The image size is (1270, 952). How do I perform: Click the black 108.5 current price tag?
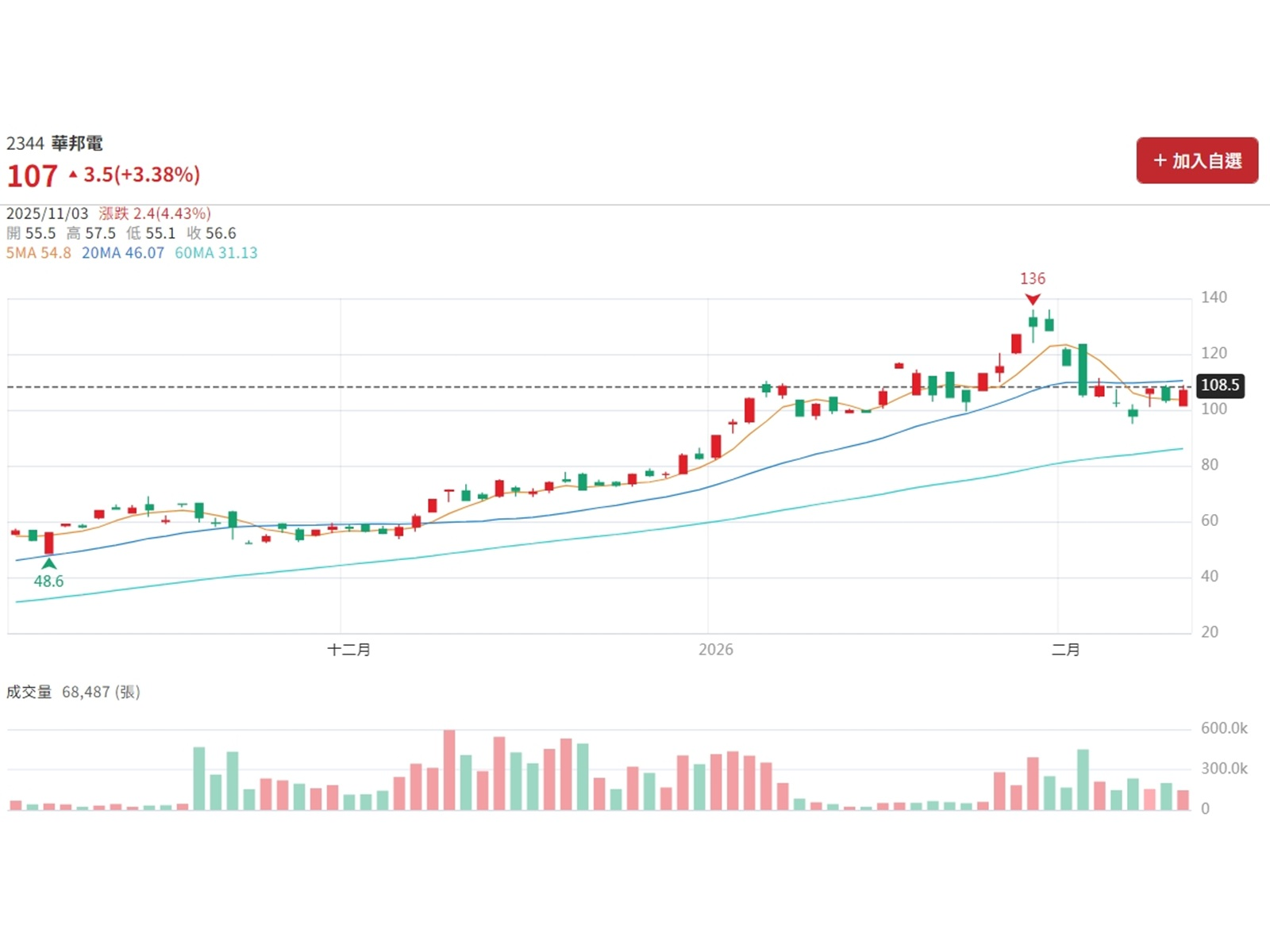click(x=1219, y=386)
